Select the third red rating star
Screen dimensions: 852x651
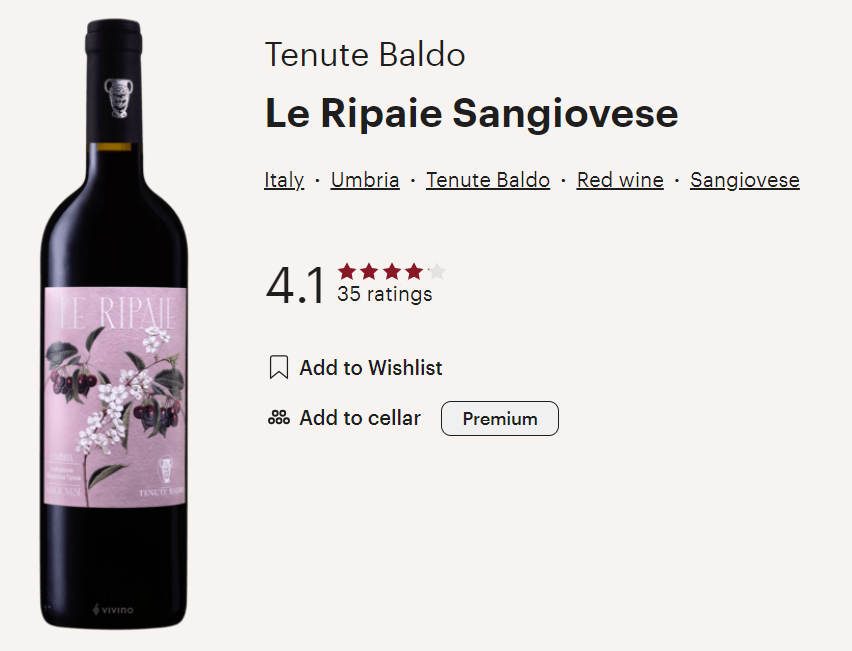point(391,271)
